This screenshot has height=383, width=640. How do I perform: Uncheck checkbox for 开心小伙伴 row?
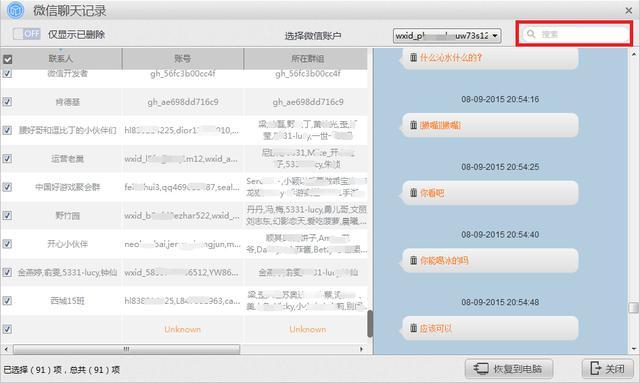tap(7, 244)
